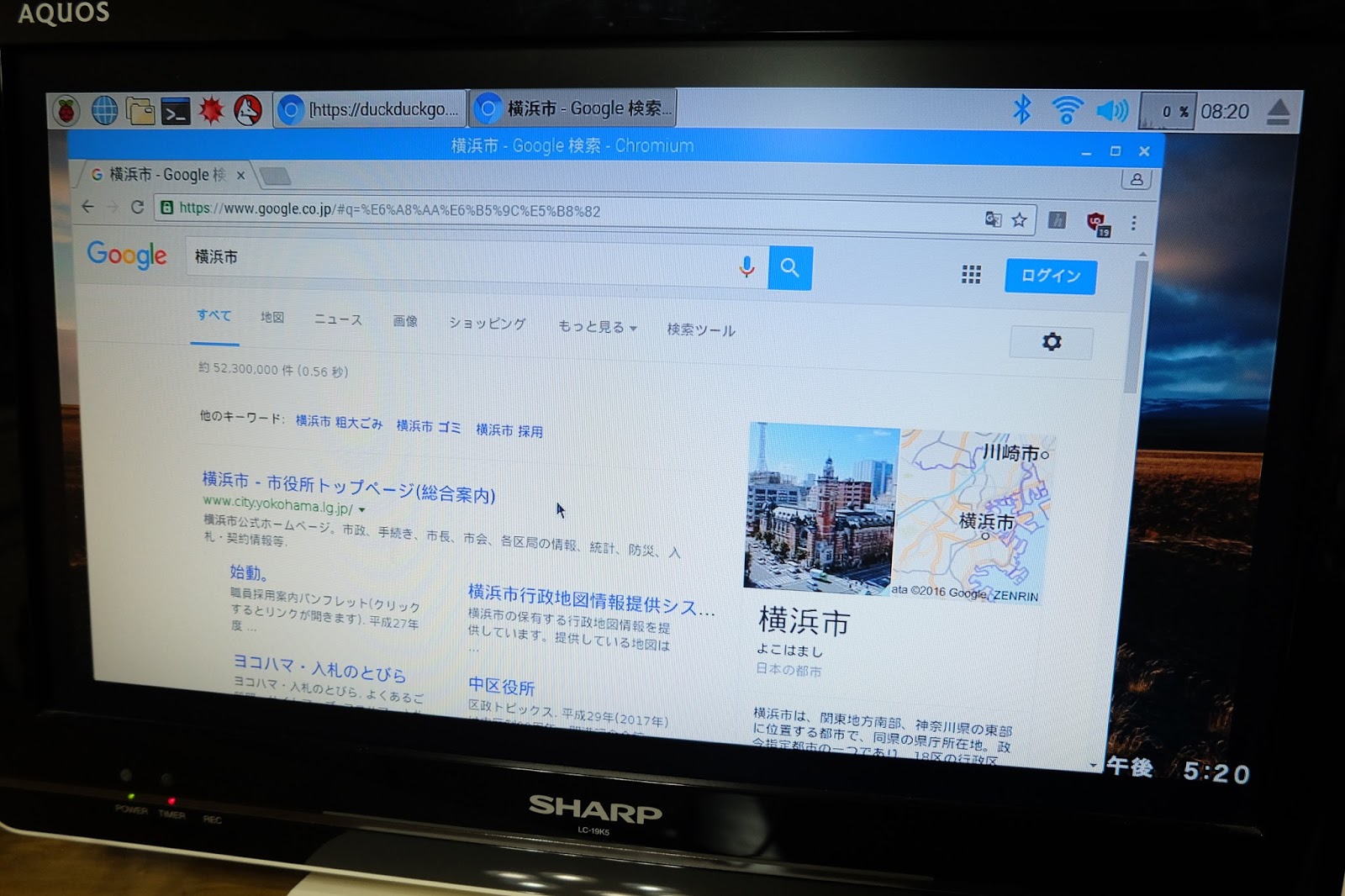Open the search settings gear
The height and width of the screenshot is (896, 1345).
coord(1052,342)
